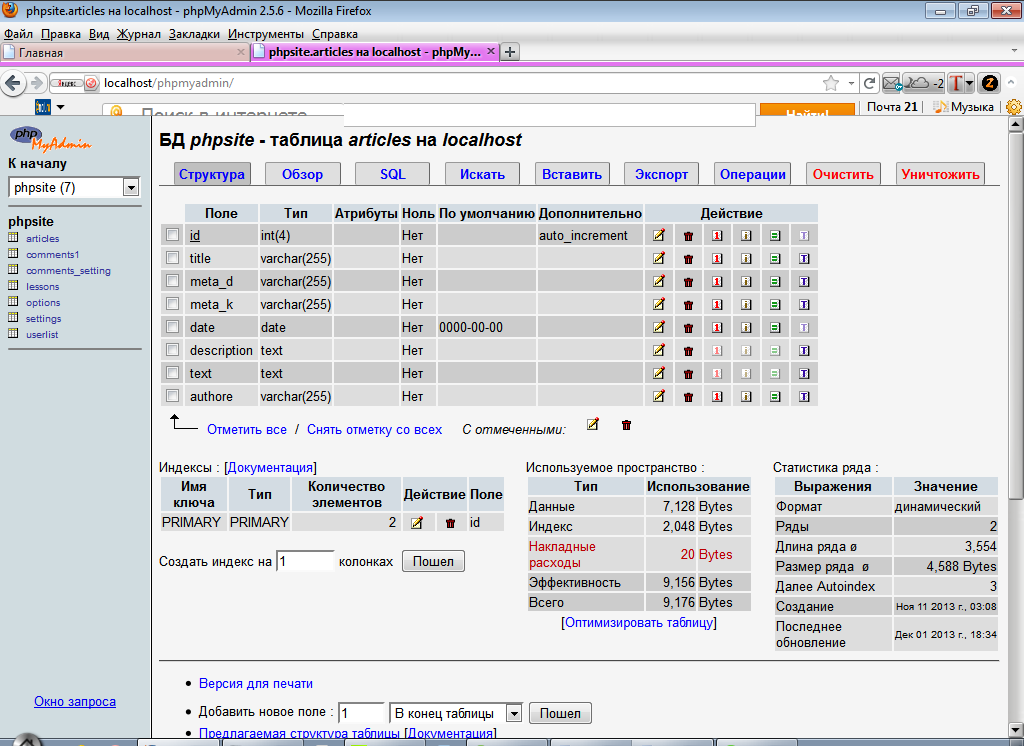Screen dimensions: 1024x746
Task: Open the Операции tab
Action: click(x=752, y=174)
